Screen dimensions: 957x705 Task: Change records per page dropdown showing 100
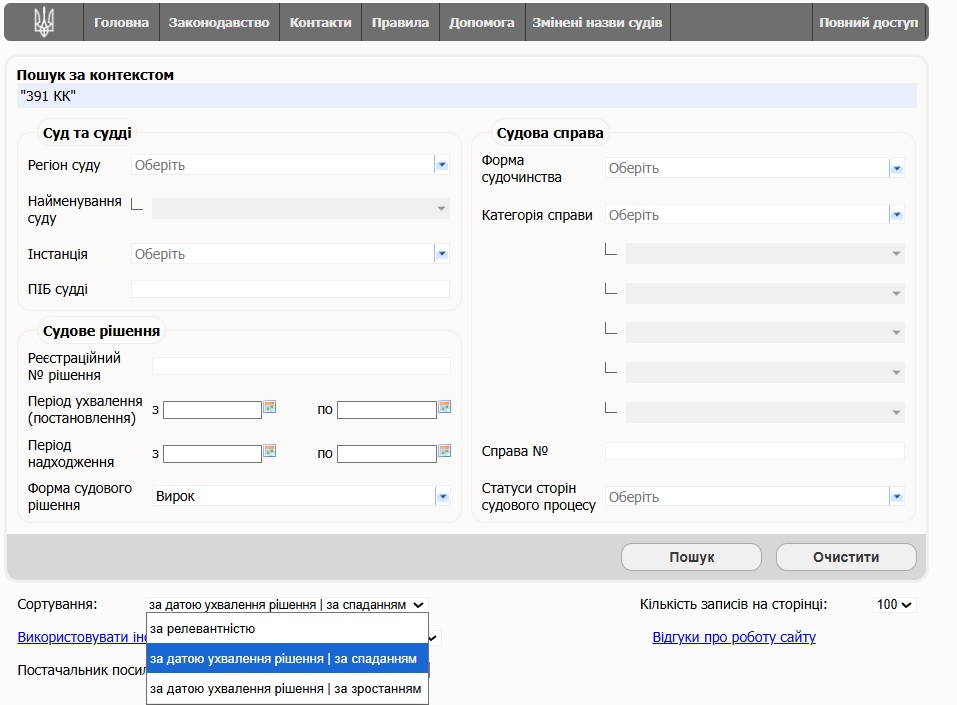pyautogui.click(x=894, y=604)
